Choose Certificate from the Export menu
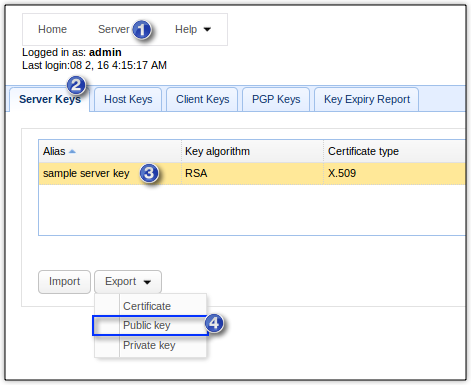The width and height of the screenshot is (471, 385). pyautogui.click(x=151, y=306)
